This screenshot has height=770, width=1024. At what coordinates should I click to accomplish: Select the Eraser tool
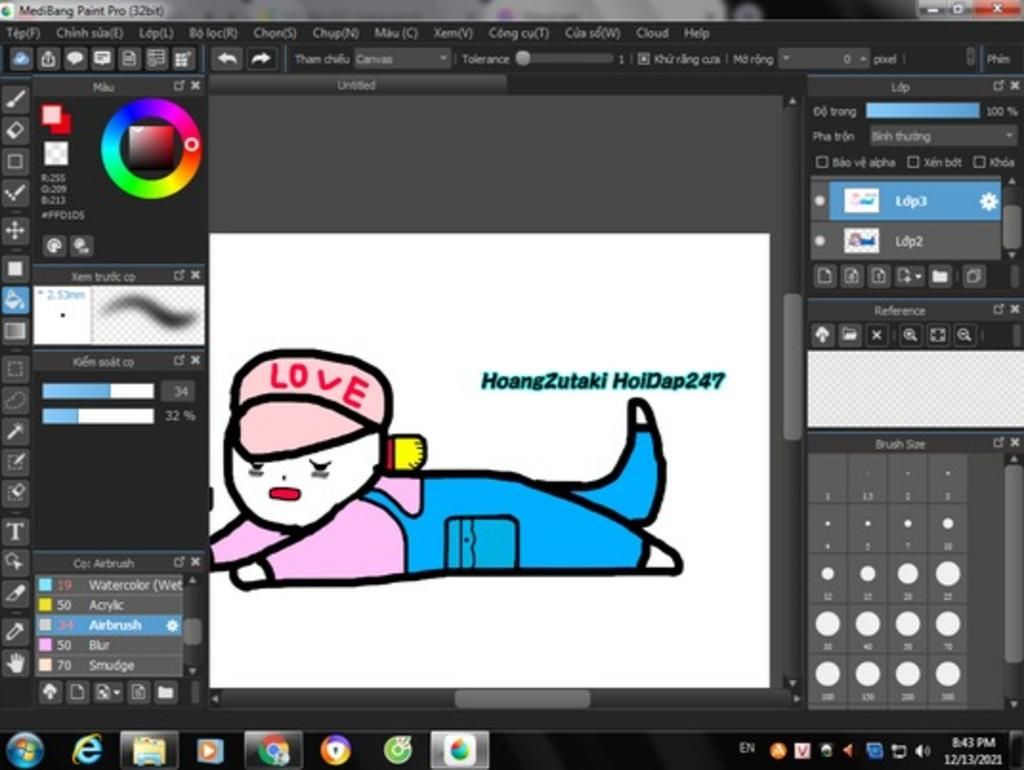(16, 130)
